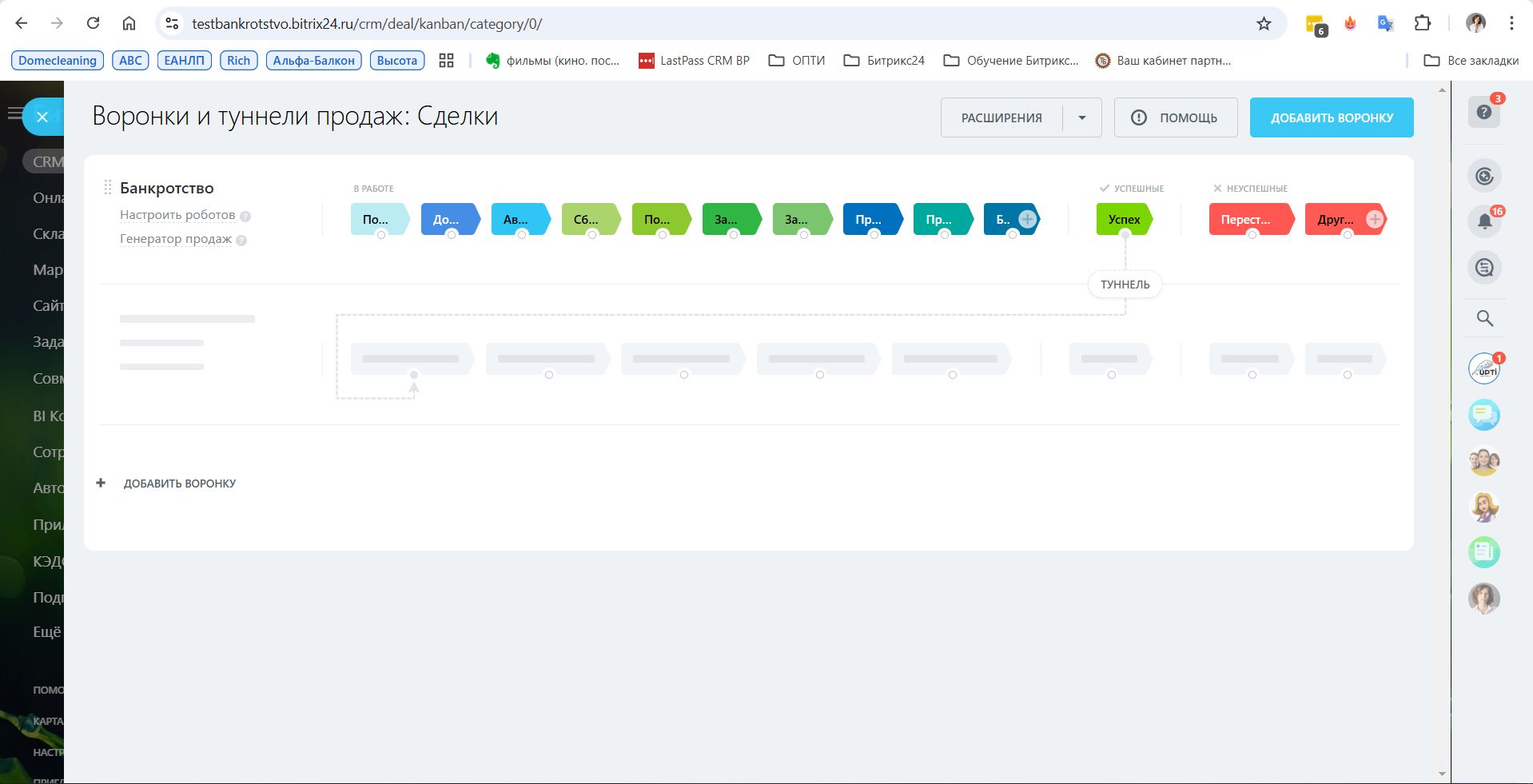This screenshot has height=784, width=1533.
Task: Show hint for Настроить роботов question mark
Action: (245, 216)
